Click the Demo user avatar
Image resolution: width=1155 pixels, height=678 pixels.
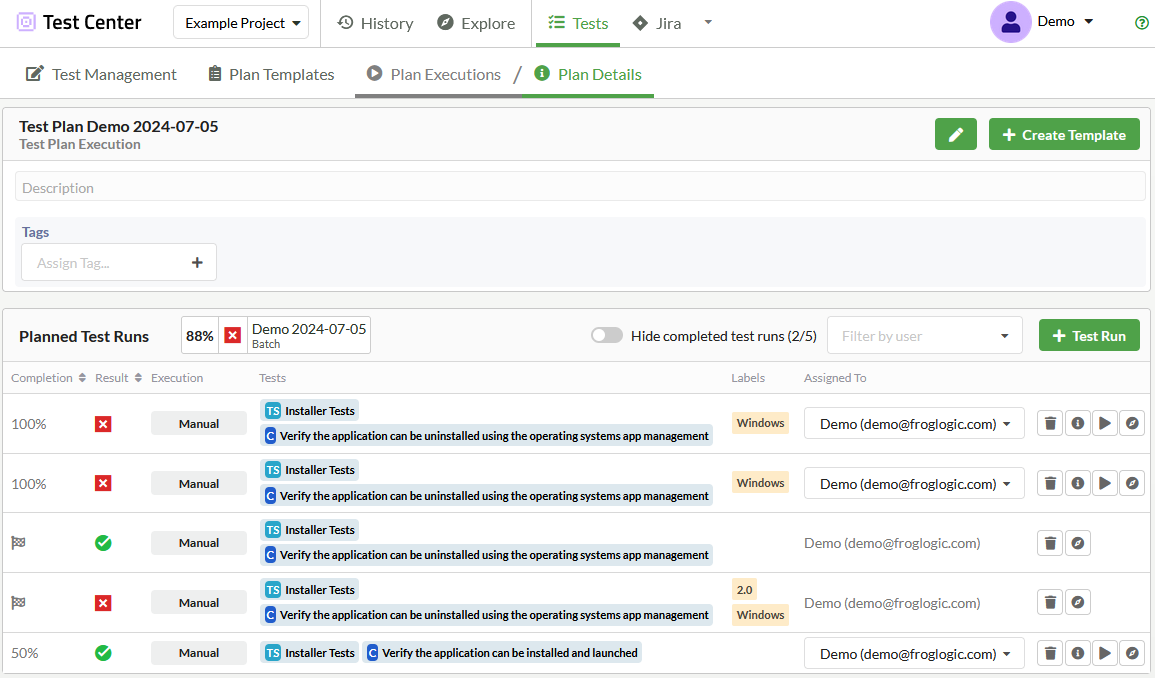1010,22
